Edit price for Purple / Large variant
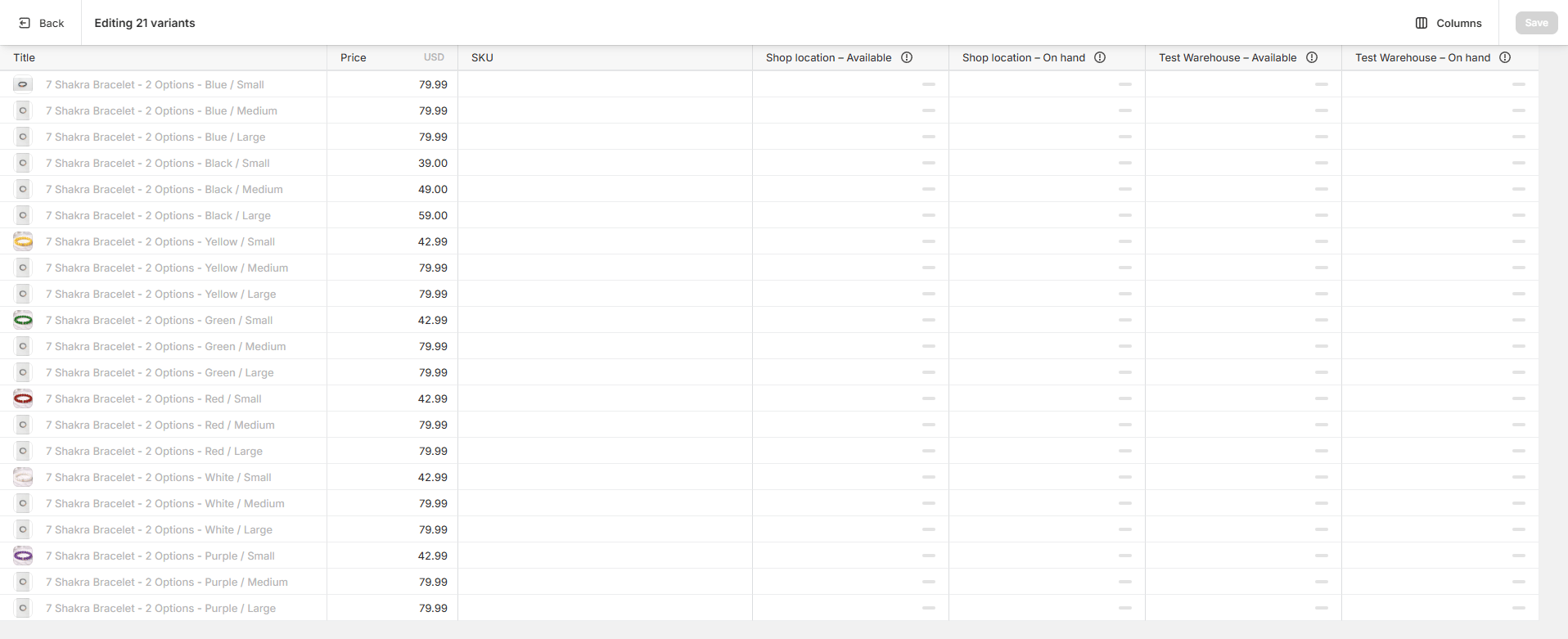This screenshot has height=639, width=1568. (x=393, y=608)
